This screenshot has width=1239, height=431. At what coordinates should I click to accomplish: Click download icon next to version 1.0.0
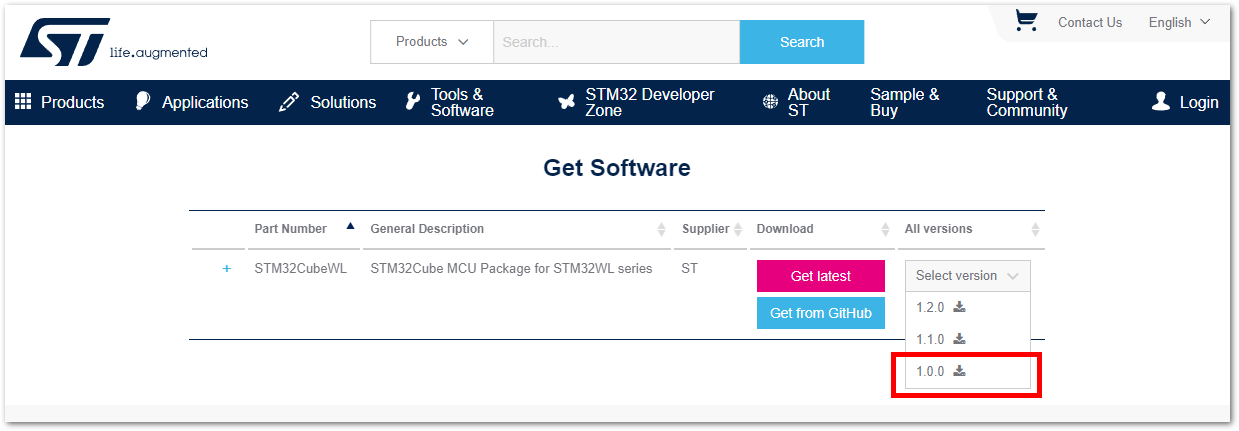pyautogui.click(x=959, y=371)
